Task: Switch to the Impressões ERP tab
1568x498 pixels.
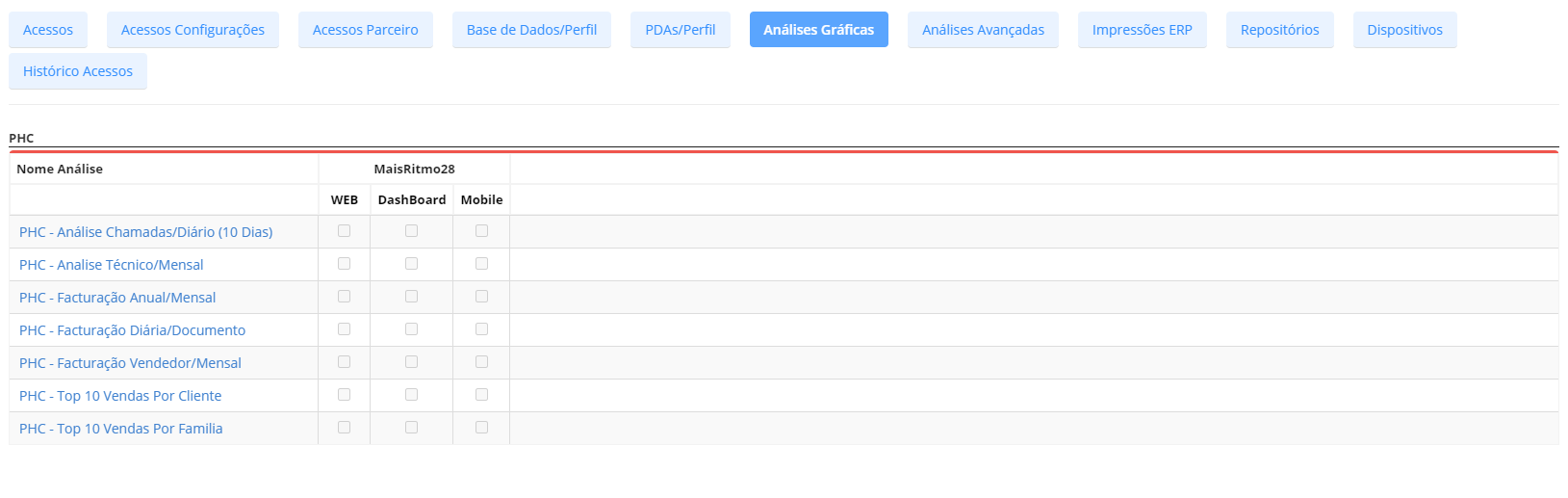Action: 1142,30
